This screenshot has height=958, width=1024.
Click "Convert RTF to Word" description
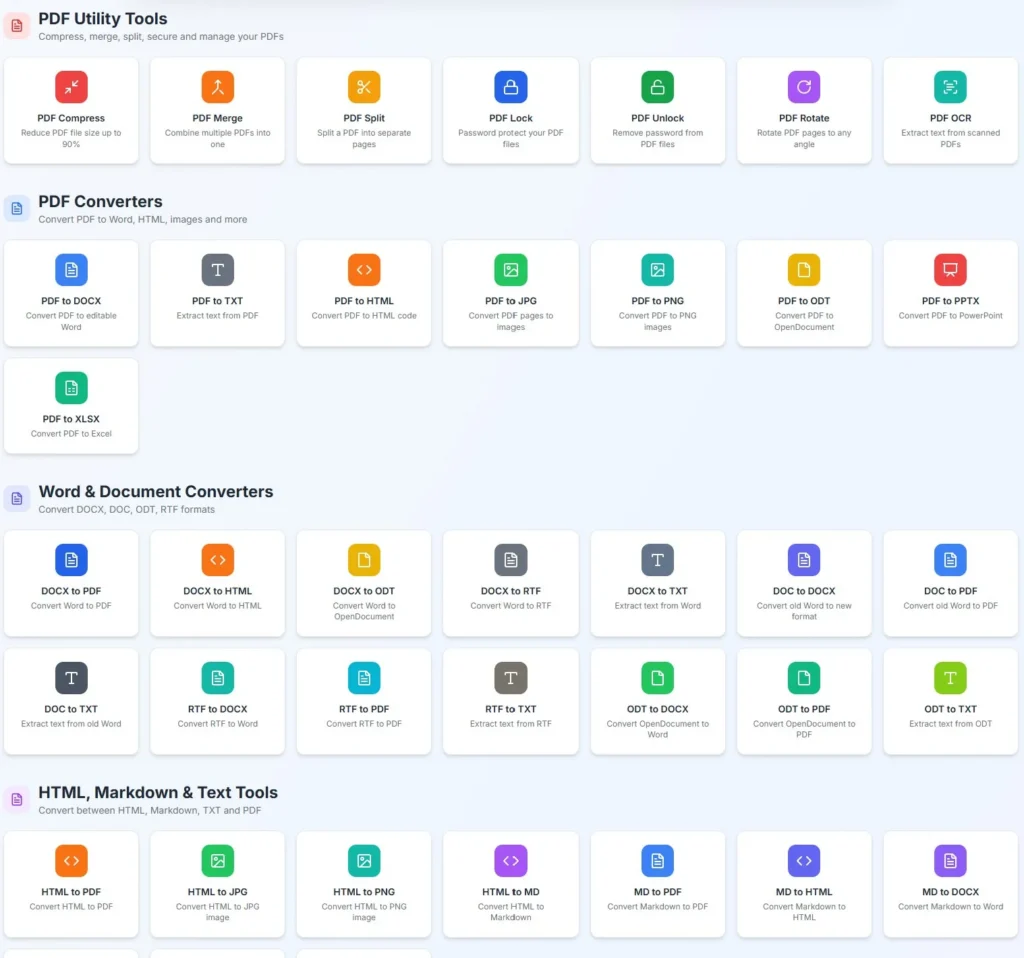[217, 724]
